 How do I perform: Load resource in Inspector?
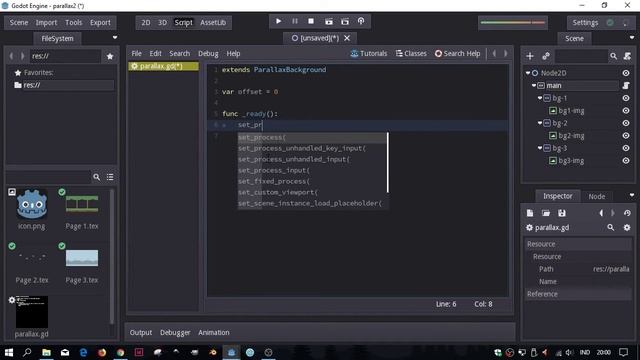pos(546,213)
